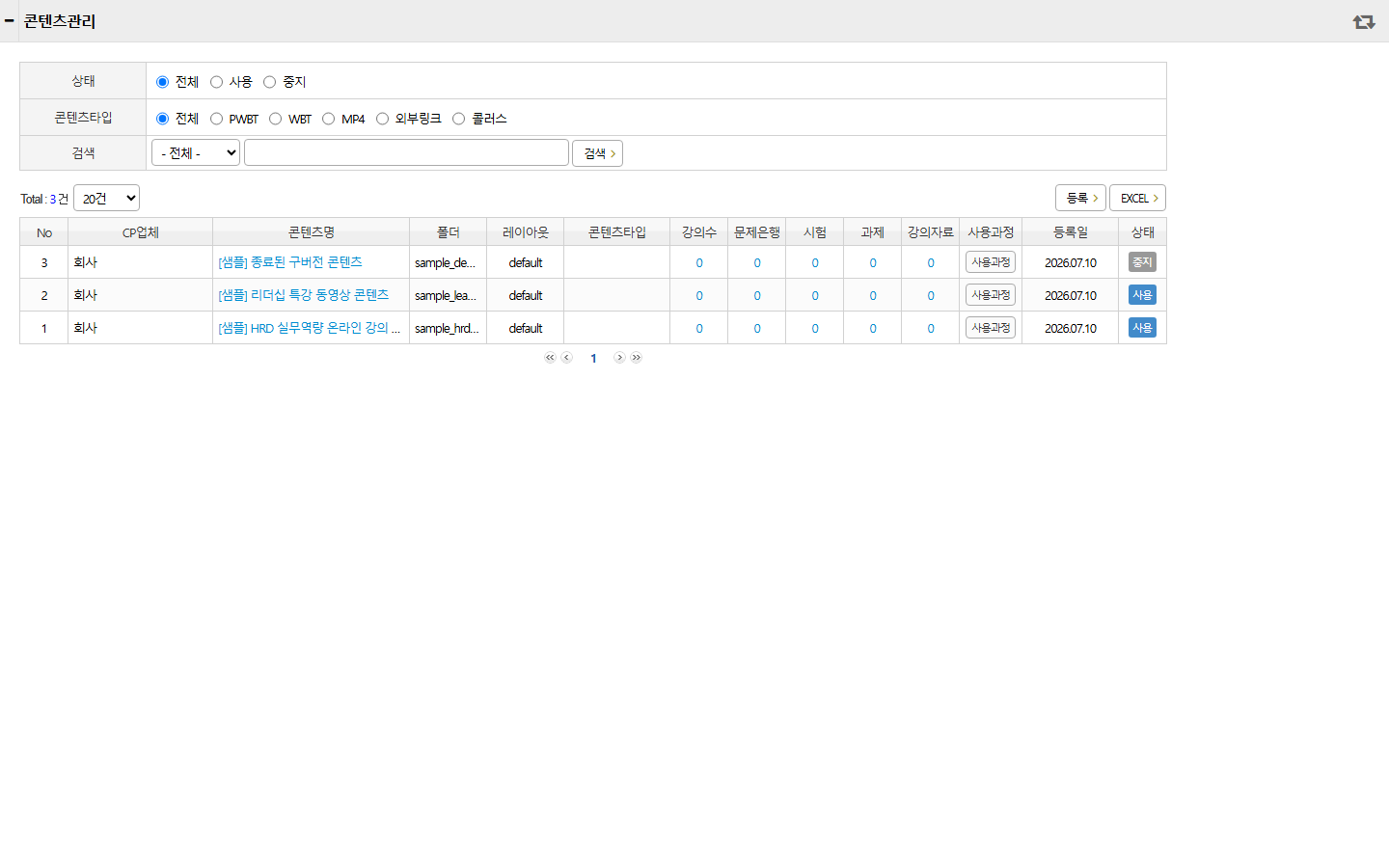Click the 폴더 column header
This screenshot has width=1389, height=868.
tap(449, 232)
